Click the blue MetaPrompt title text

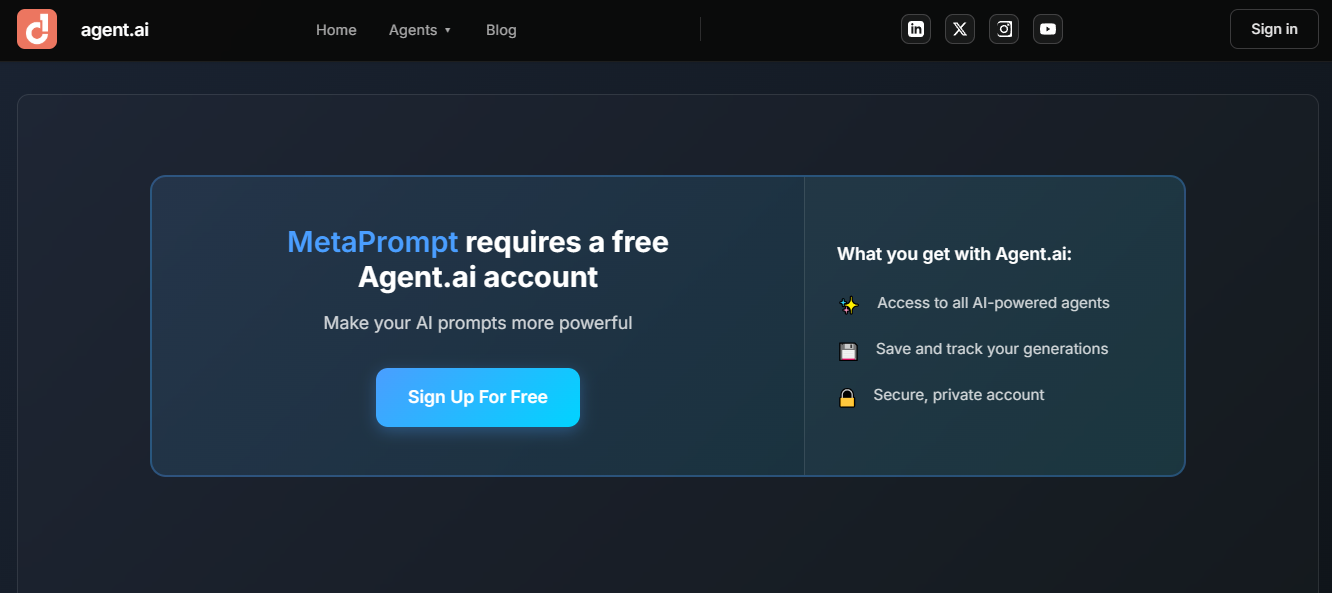[x=372, y=242]
